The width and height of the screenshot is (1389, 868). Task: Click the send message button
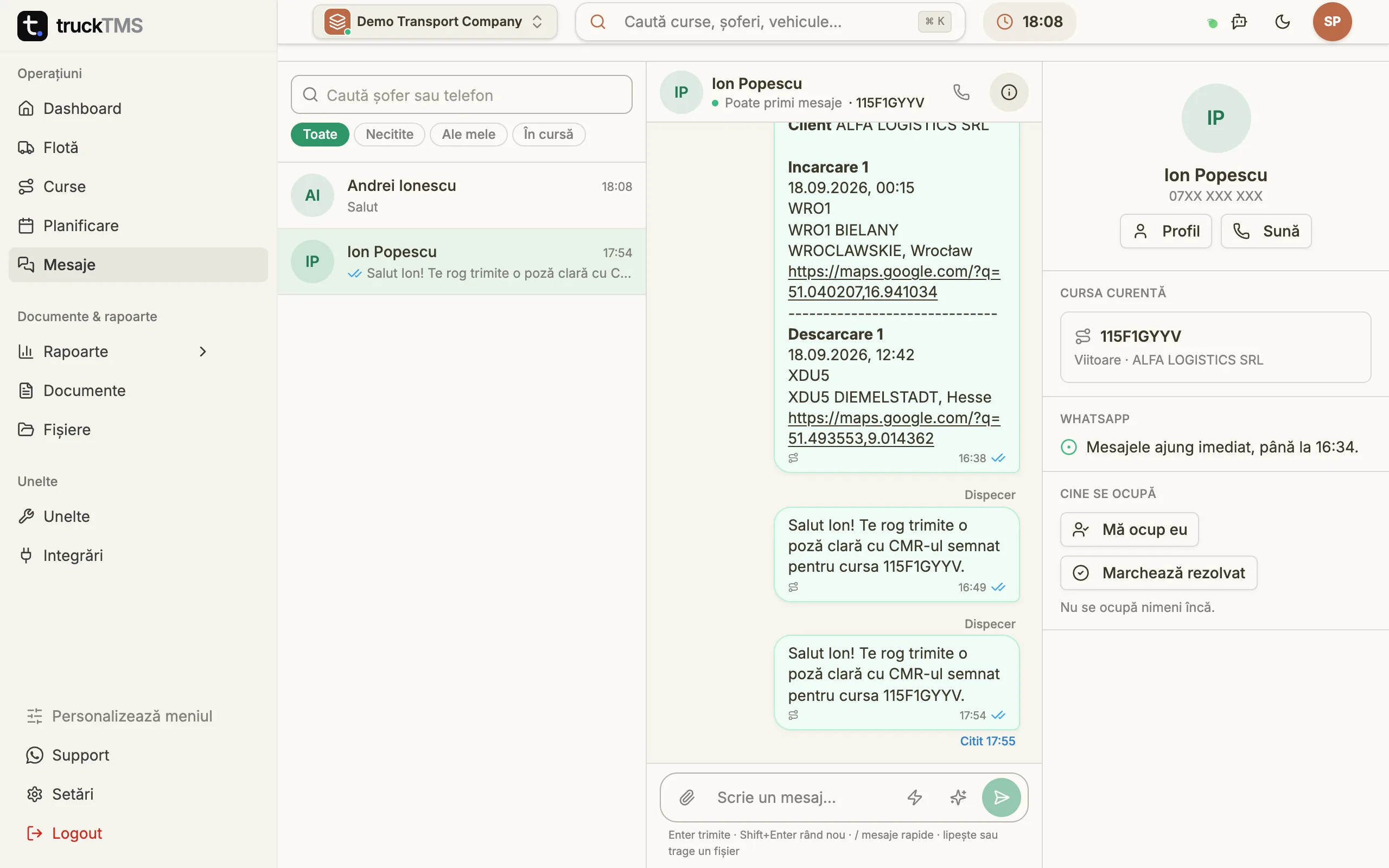pyautogui.click(x=1001, y=797)
